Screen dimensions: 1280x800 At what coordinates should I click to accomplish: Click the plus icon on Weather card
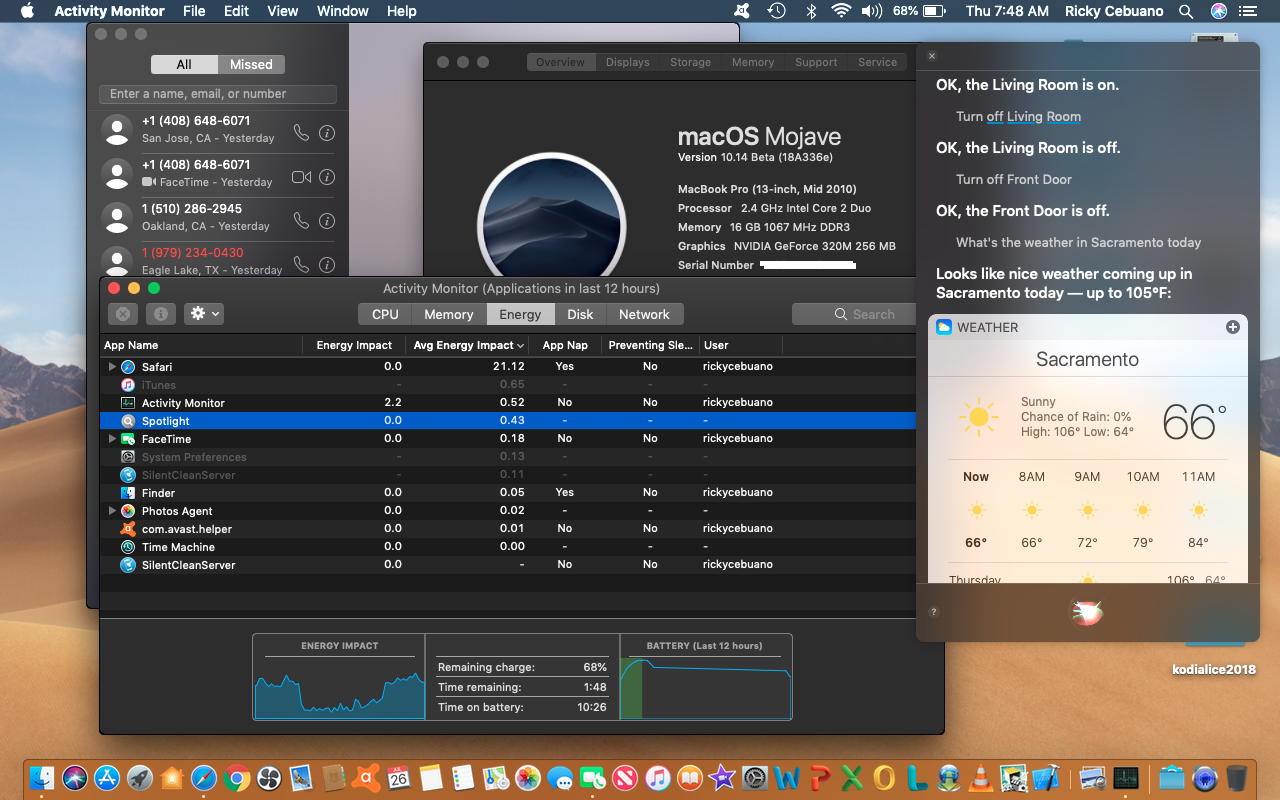click(x=1232, y=327)
